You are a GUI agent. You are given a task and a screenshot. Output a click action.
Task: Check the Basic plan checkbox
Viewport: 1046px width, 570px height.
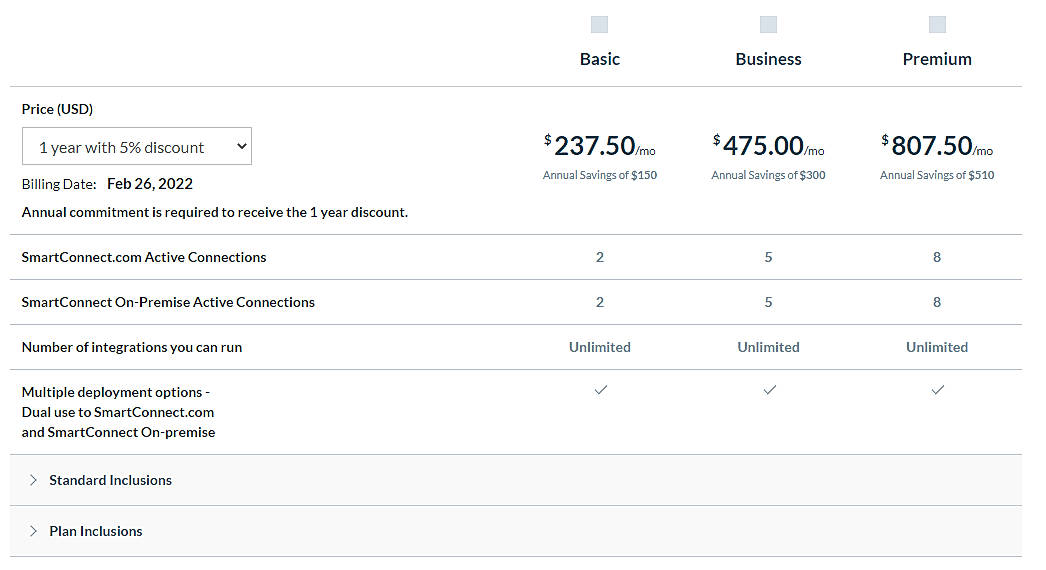pos(599,25)
